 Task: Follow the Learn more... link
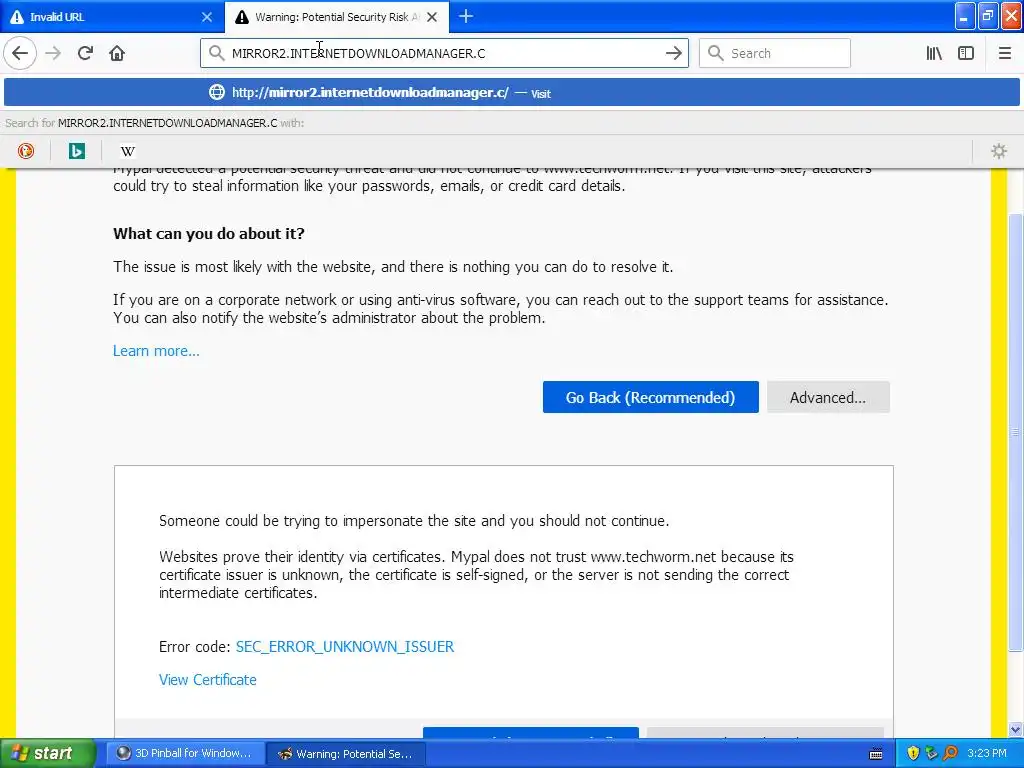(156, 351)
